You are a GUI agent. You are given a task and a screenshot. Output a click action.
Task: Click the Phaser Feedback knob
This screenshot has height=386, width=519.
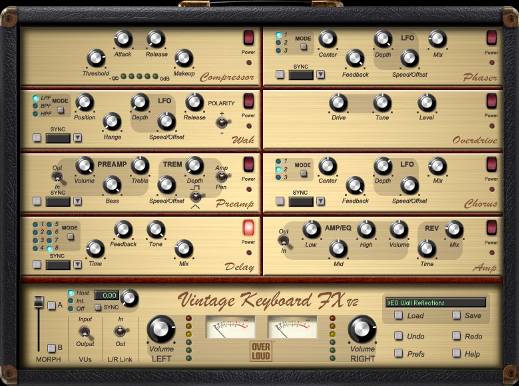355,58
